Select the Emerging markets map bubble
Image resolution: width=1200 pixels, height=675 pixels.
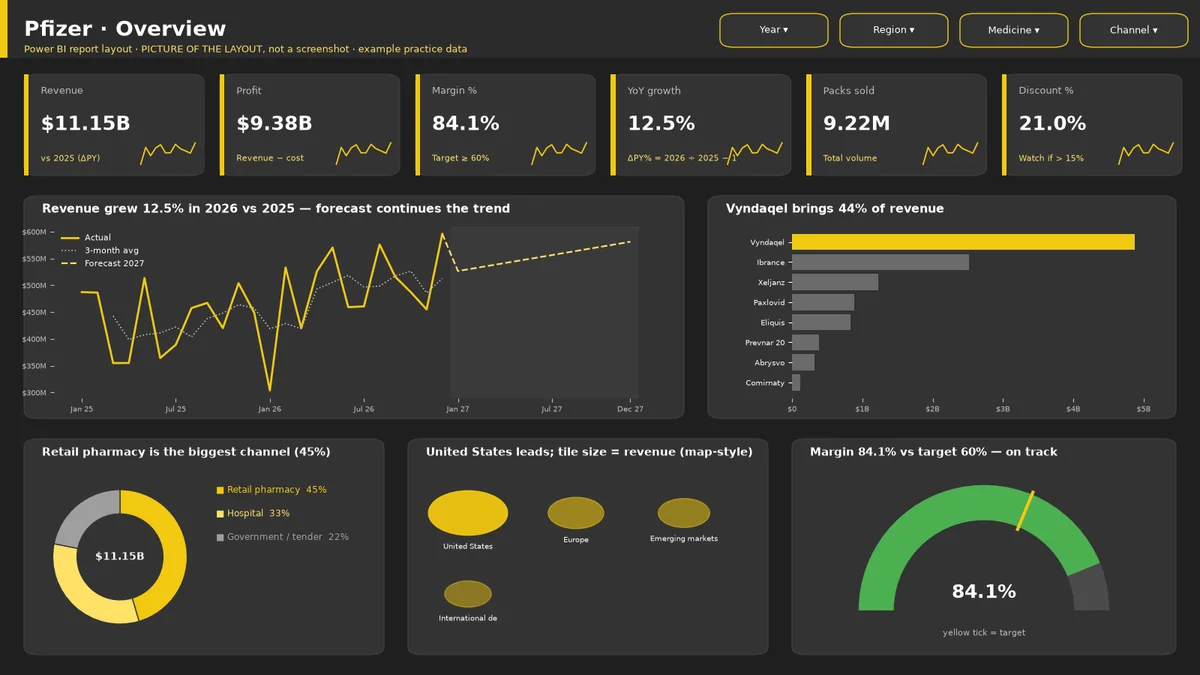(x=684, y=513)
